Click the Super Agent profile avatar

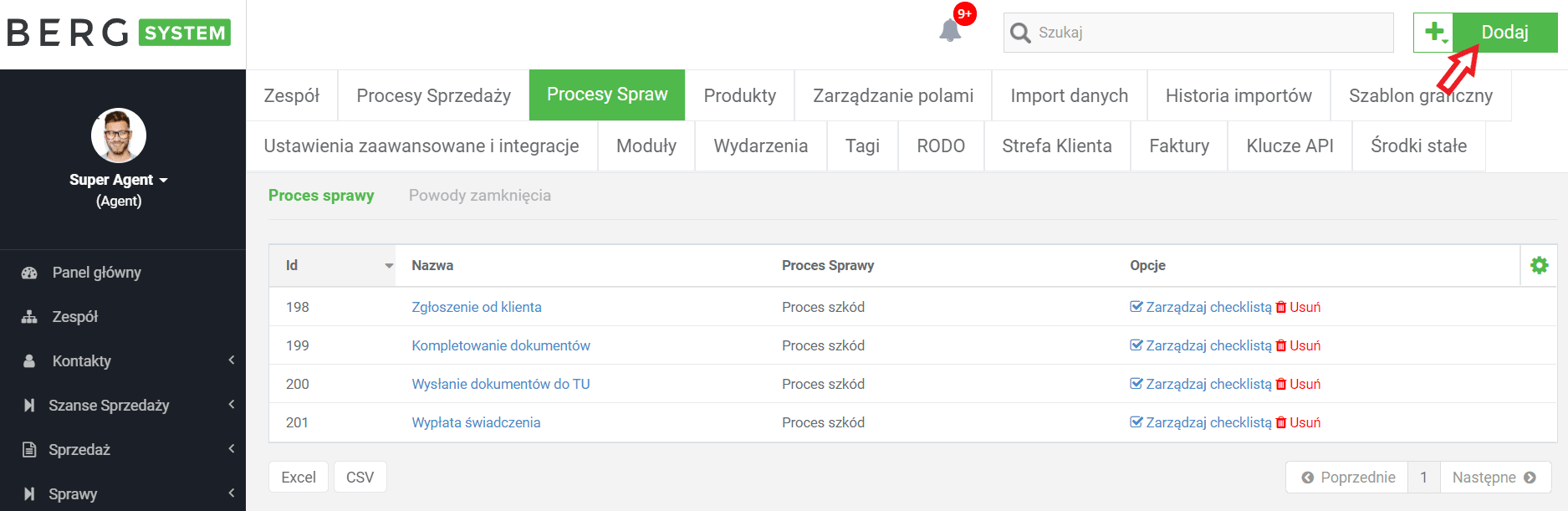pyautogui.click(x=119, y=135)
